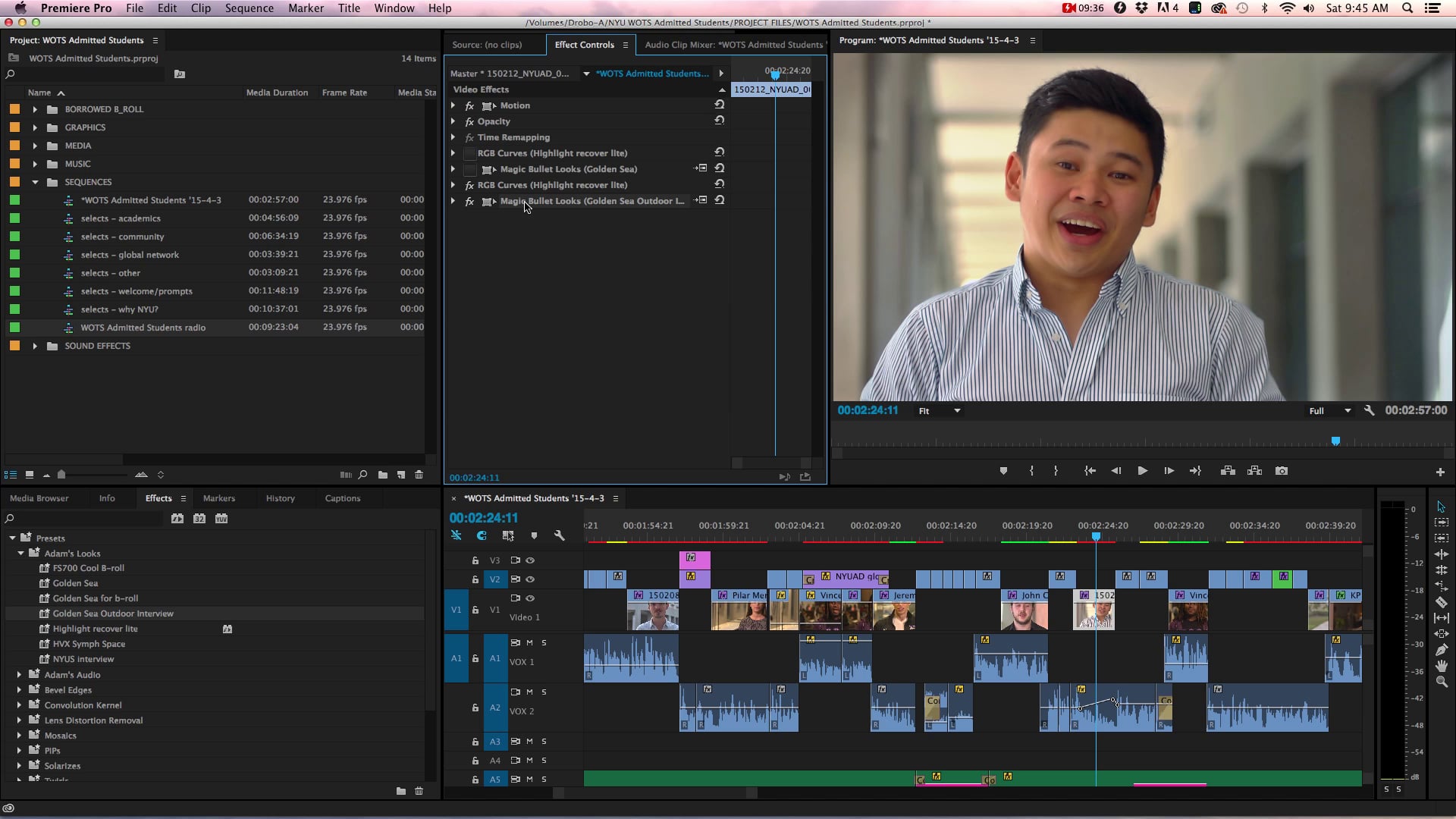
Task: Click the Lift button in Program monitor
Action: (1228, 471)
